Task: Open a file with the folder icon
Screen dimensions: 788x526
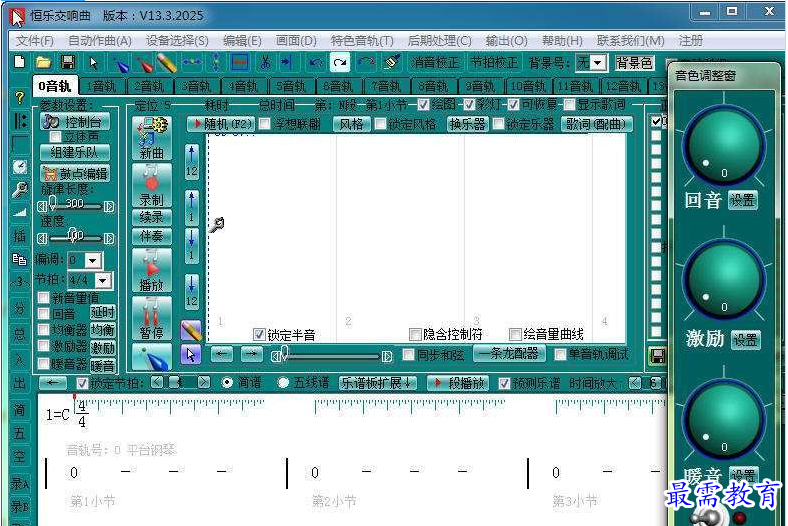Action: pyautogui.click(x=44, y=62)
